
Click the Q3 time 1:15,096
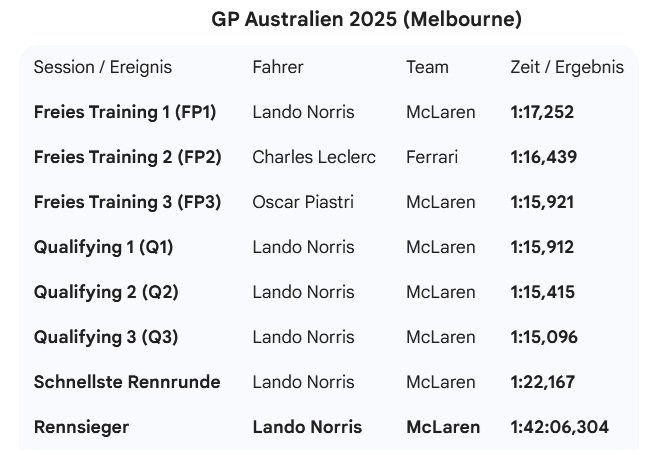[x=544, y=337]
